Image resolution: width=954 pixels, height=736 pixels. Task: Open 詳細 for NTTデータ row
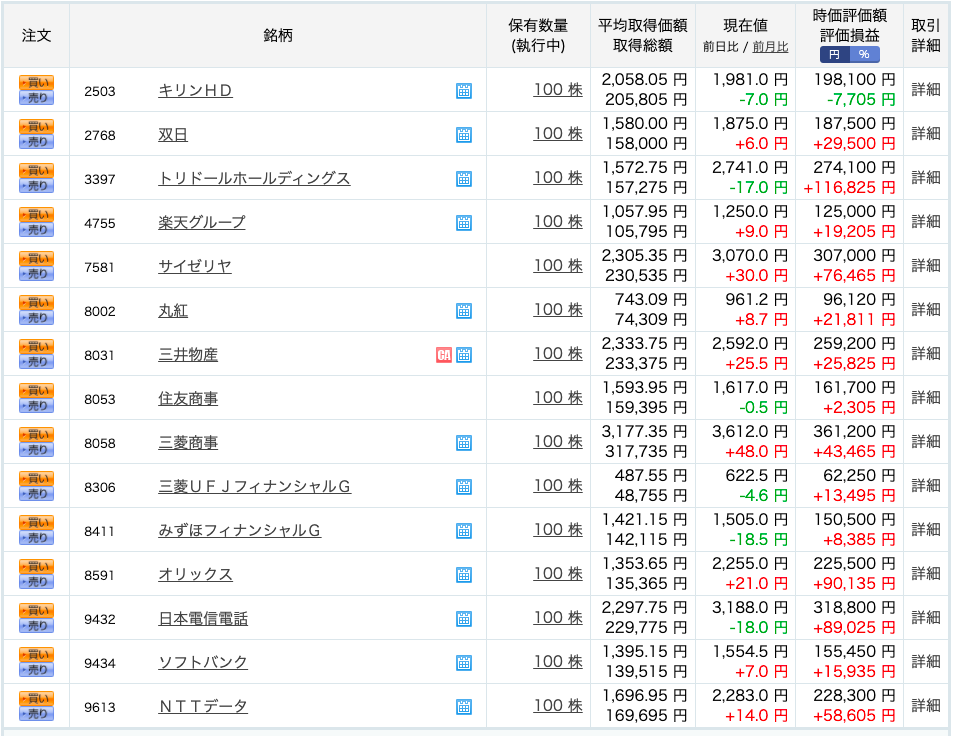click(x=926, y=706)
